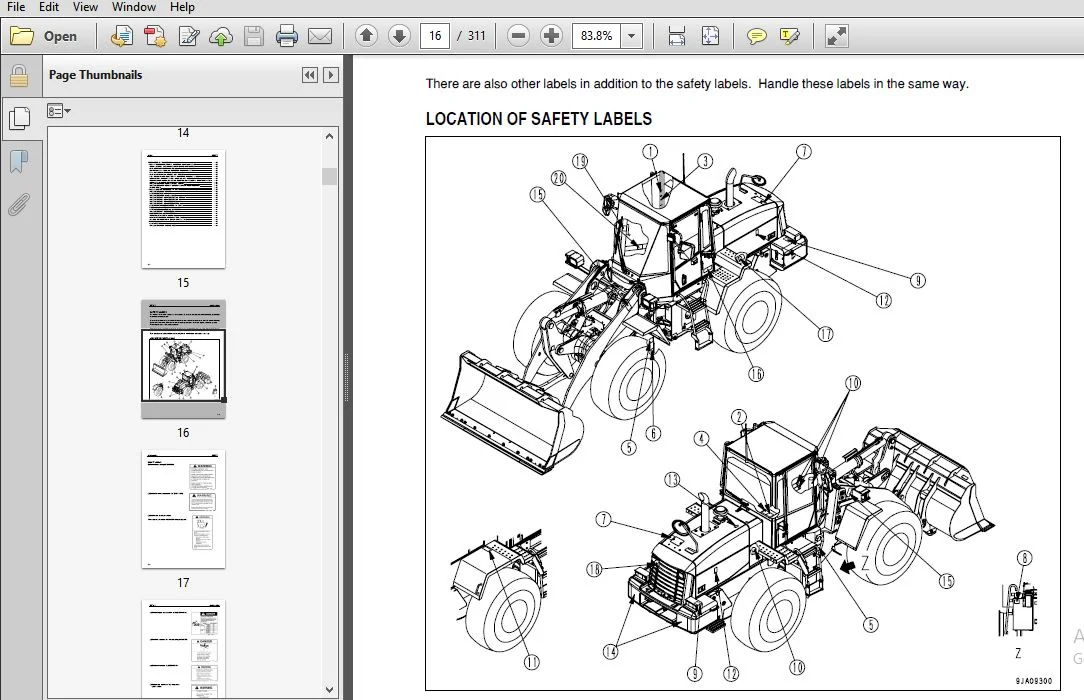Select the Page Thumbnails panel icon

click(x=19, y=118)
